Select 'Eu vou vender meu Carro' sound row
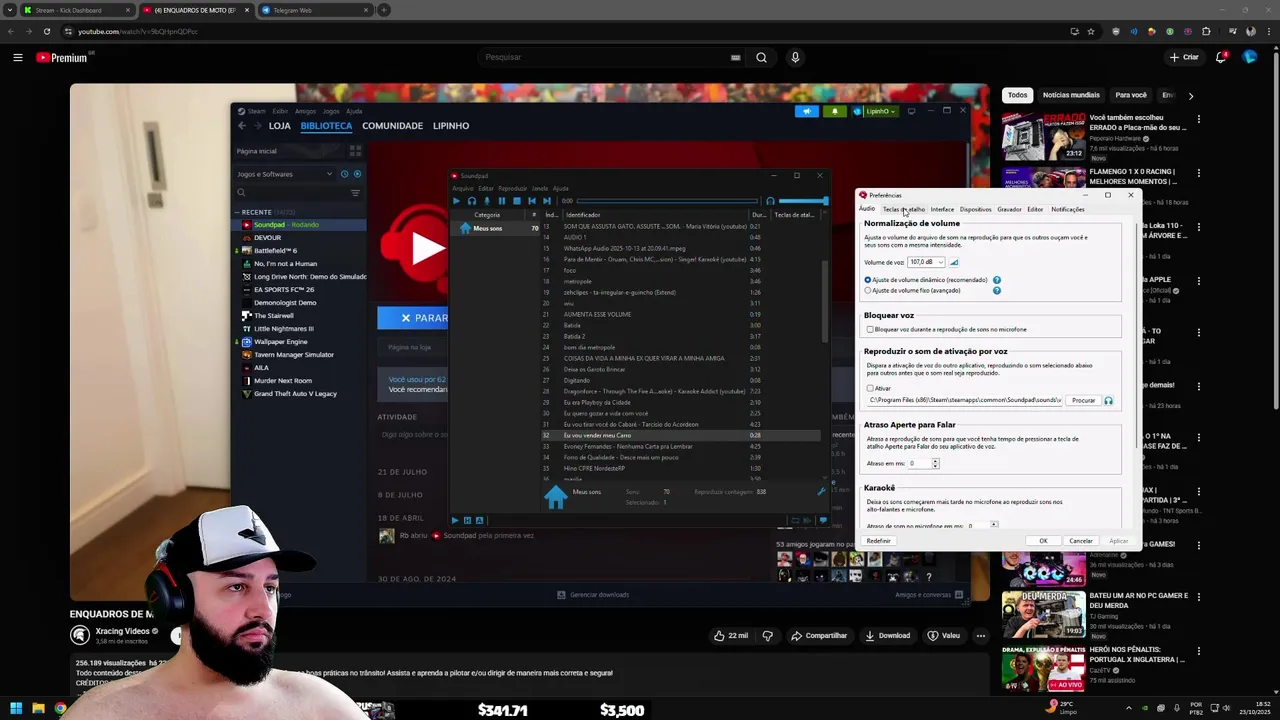 pos(680,435)
